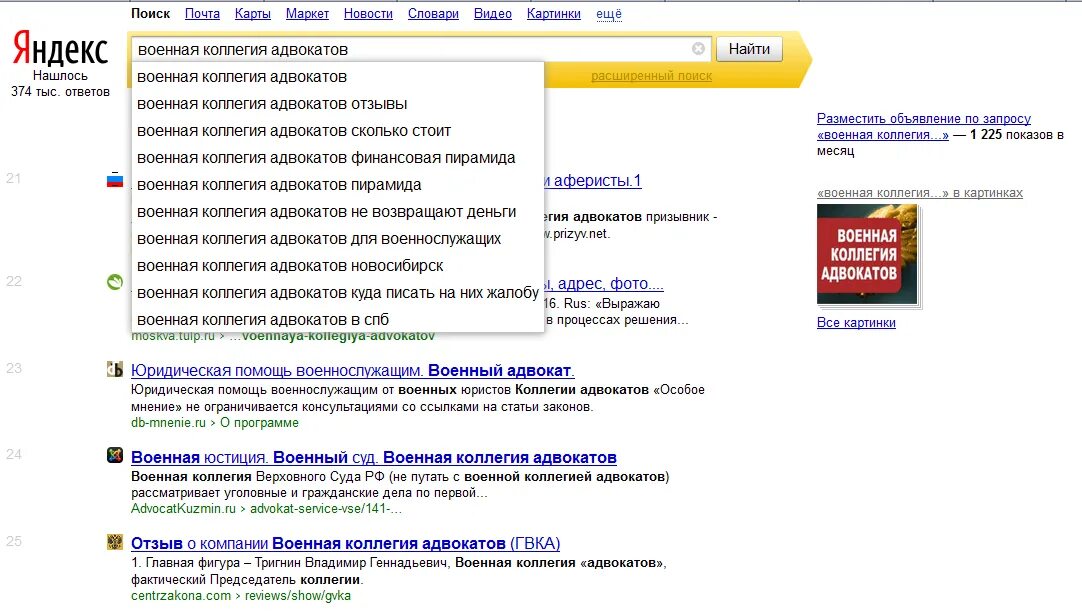1082x615 pixels.
Task: Select suggestion ending 'финансовая пирамида'
Action: pyautogui.click(x=337, y=157)
